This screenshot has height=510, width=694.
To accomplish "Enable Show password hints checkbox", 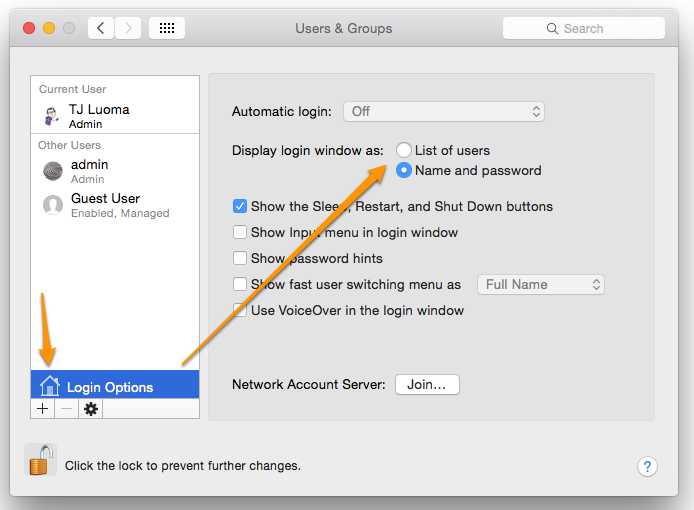I will pos(240,258).
